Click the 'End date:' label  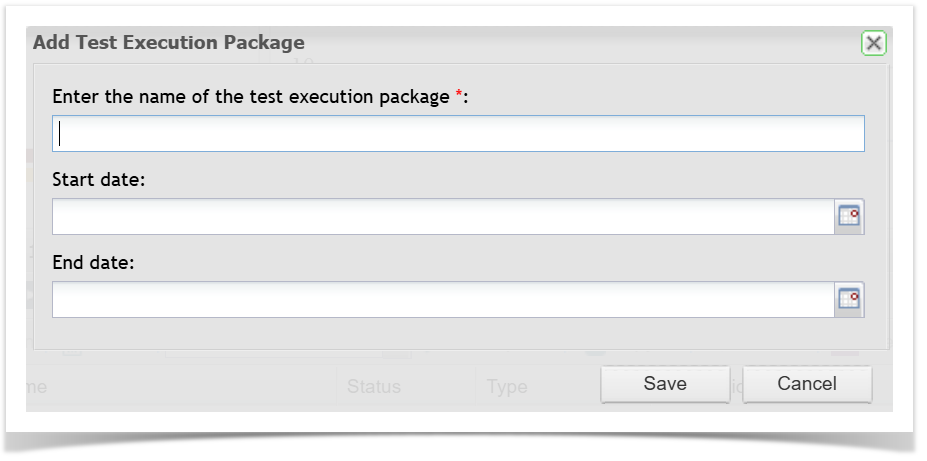point(93,263)
